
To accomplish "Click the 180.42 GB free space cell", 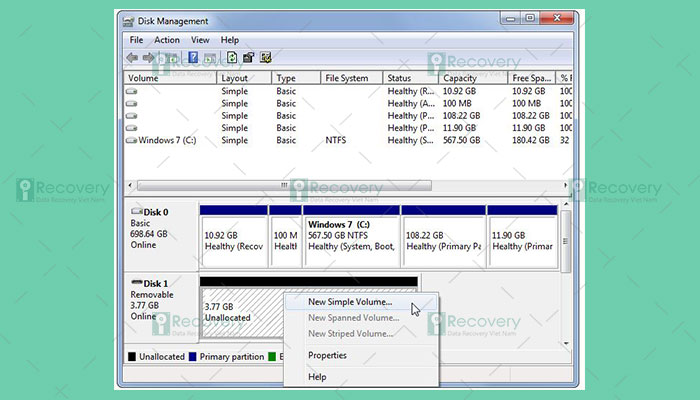I will (531, 140).
